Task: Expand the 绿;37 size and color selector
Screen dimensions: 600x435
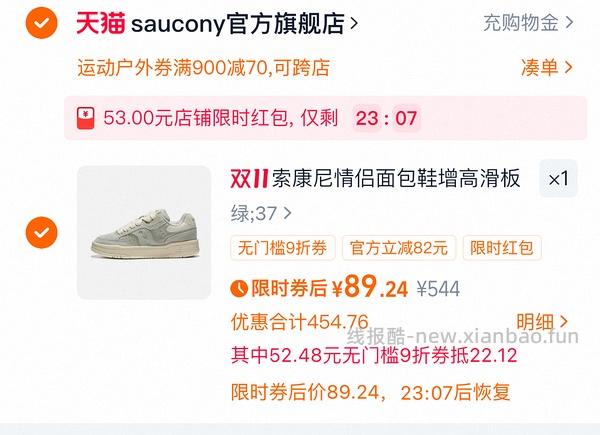Action: click(x=261, y=213)
